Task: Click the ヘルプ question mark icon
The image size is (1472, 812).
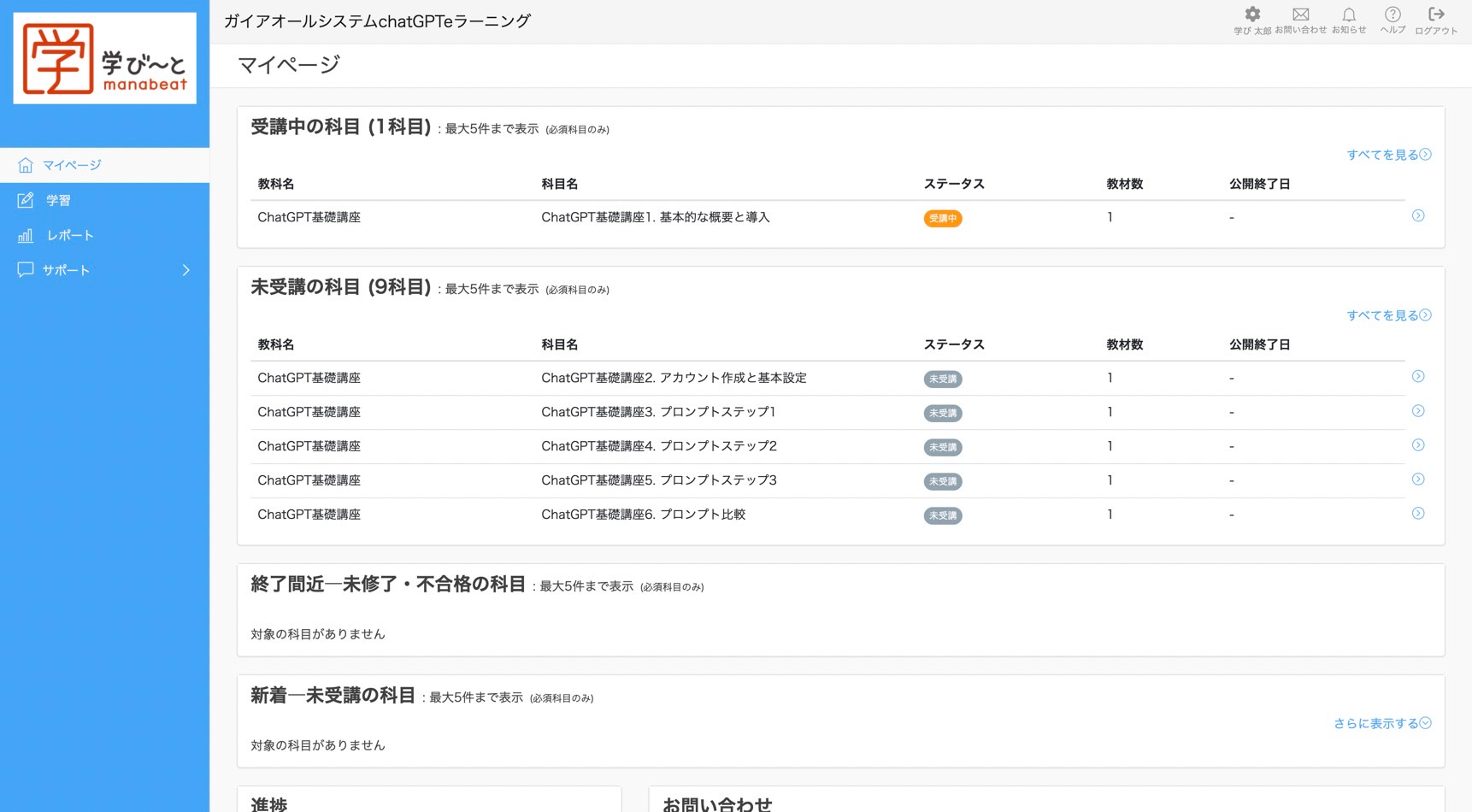Action: 1393,15
